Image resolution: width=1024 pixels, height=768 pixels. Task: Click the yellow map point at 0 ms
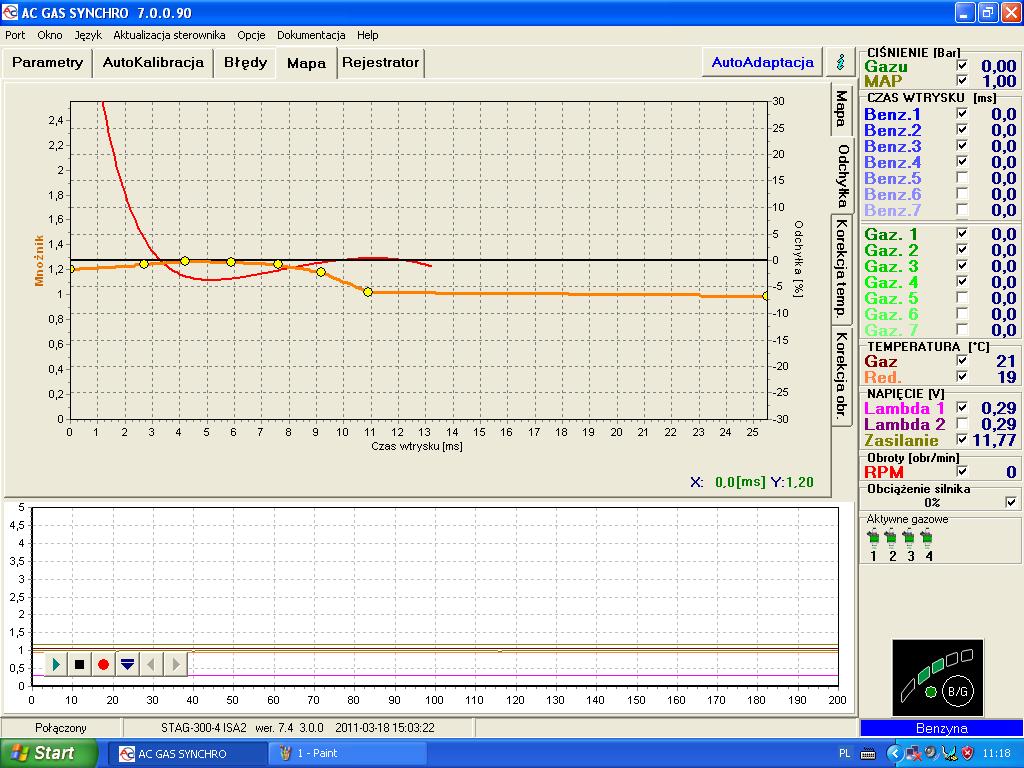[71, 268]
